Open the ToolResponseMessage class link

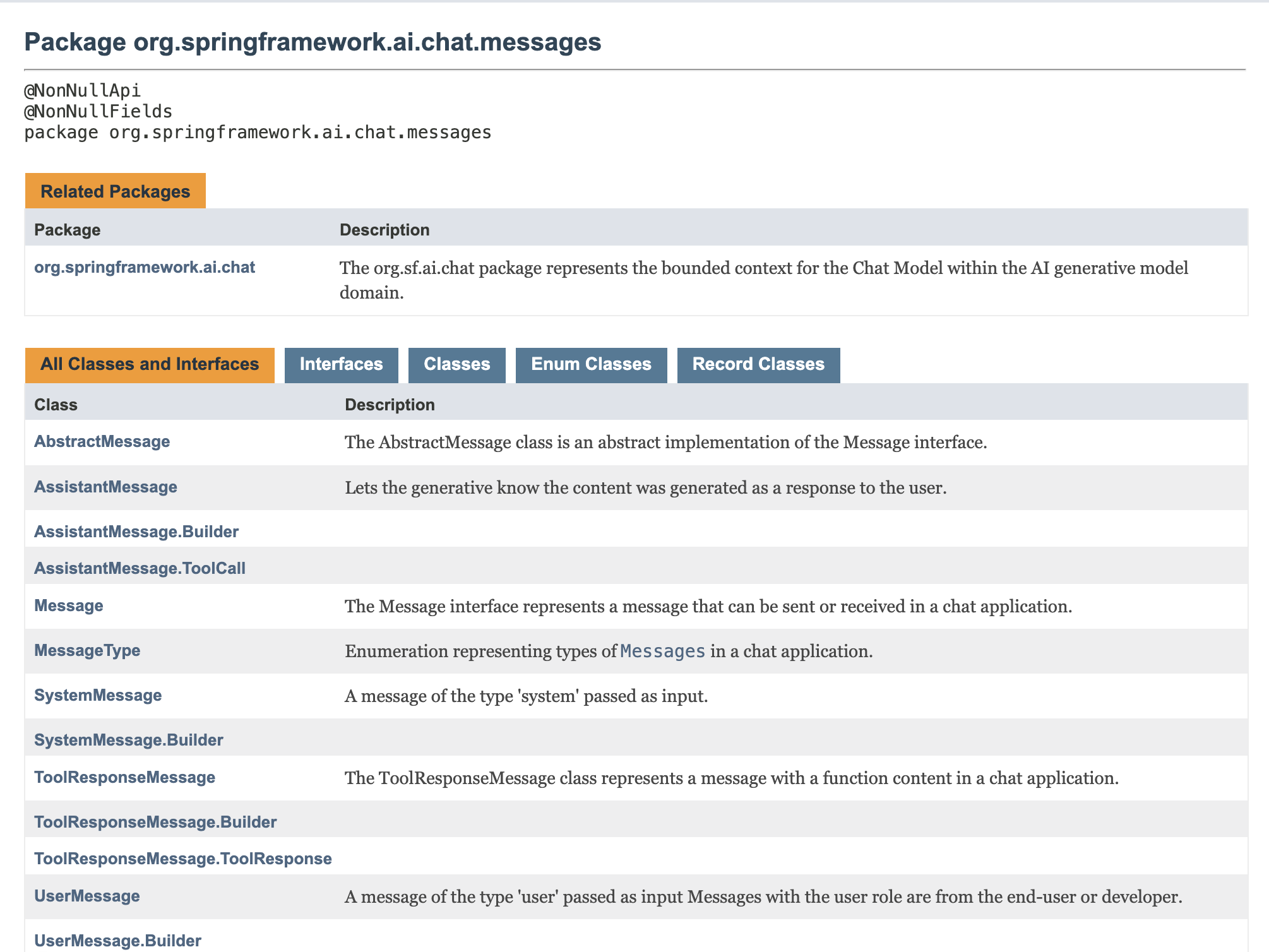[x=124, y=777]
